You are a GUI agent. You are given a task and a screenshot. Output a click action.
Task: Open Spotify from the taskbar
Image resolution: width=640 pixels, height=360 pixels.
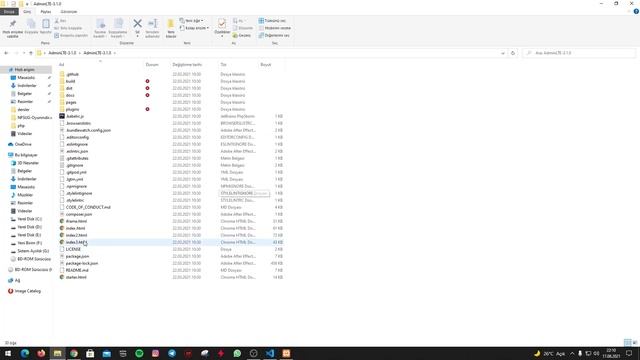point(139,353)
